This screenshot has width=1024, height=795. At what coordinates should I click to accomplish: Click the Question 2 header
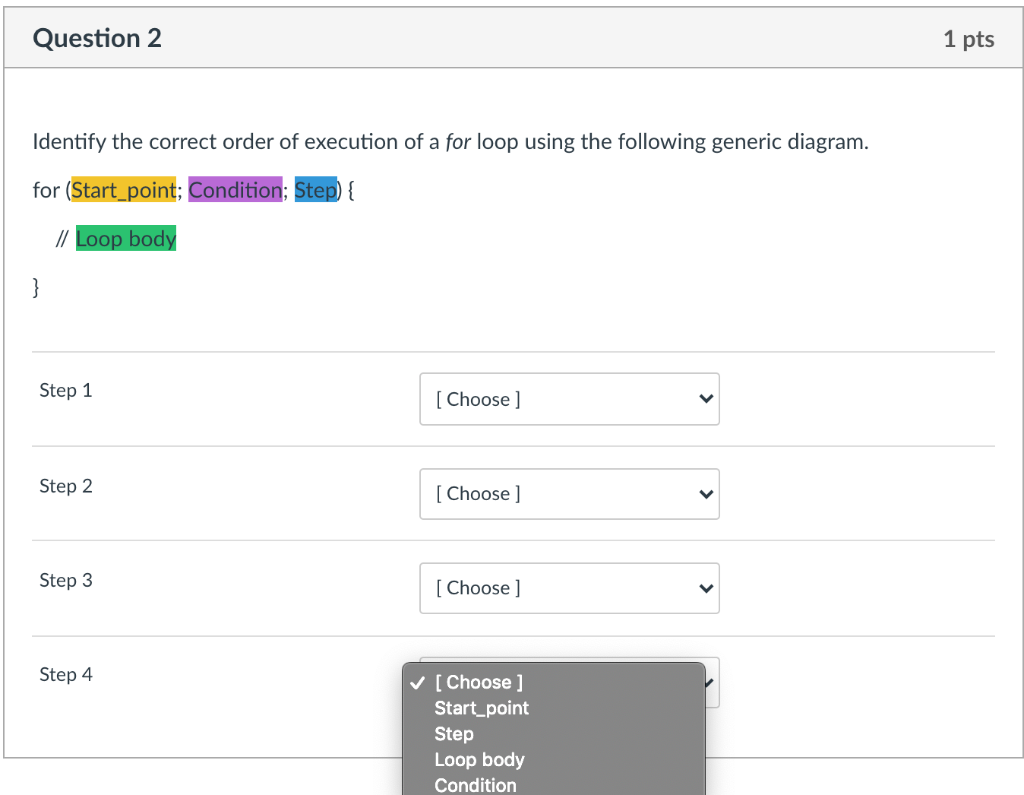coord(97,38)
